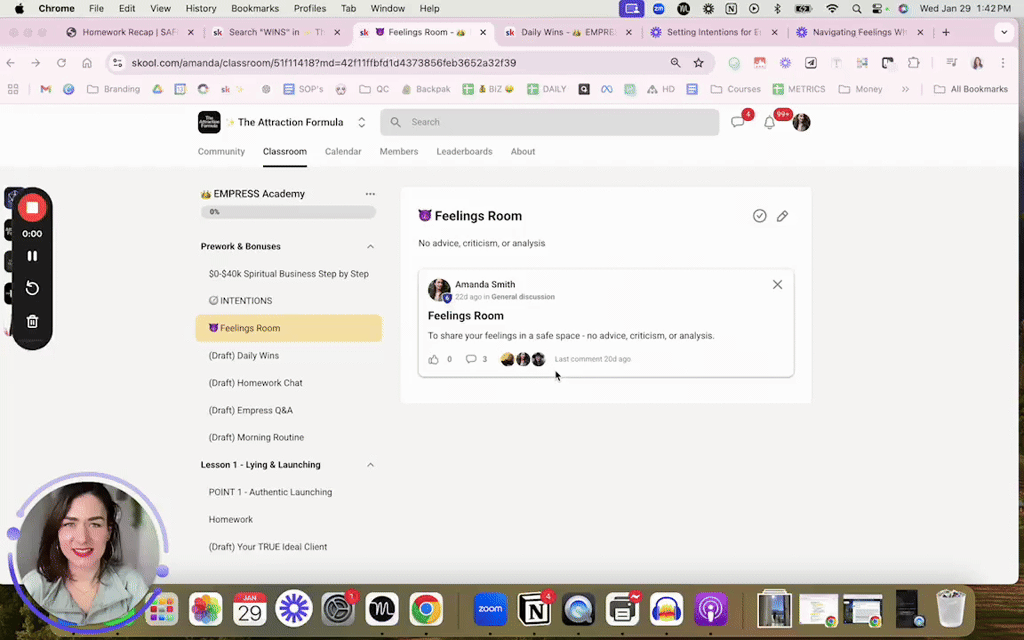Screen dimensions: 1024x640
Task: Open the Feelings Room post title
Action: 466,315
